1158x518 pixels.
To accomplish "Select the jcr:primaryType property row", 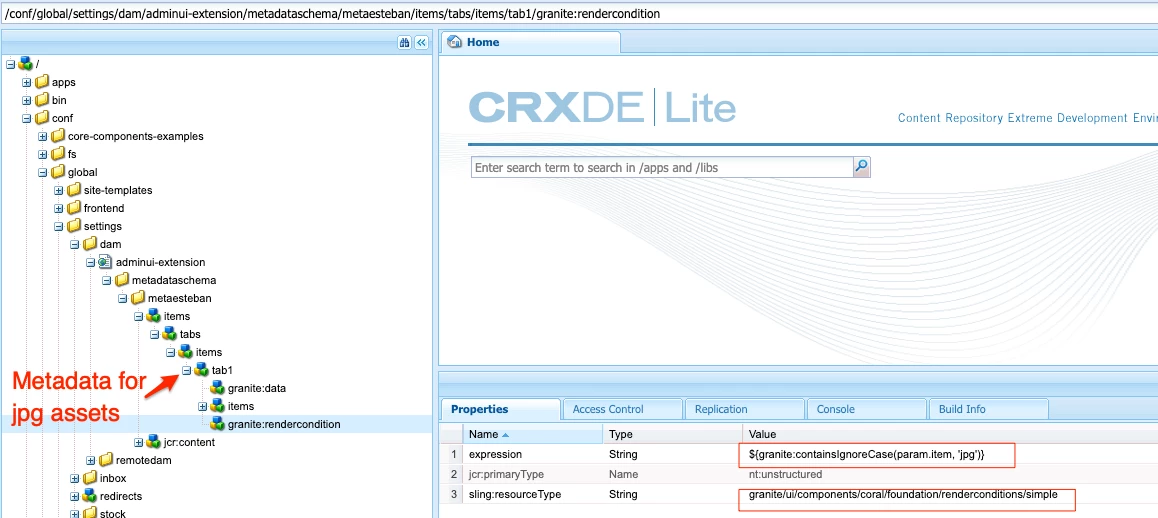I will pos(799,474).
